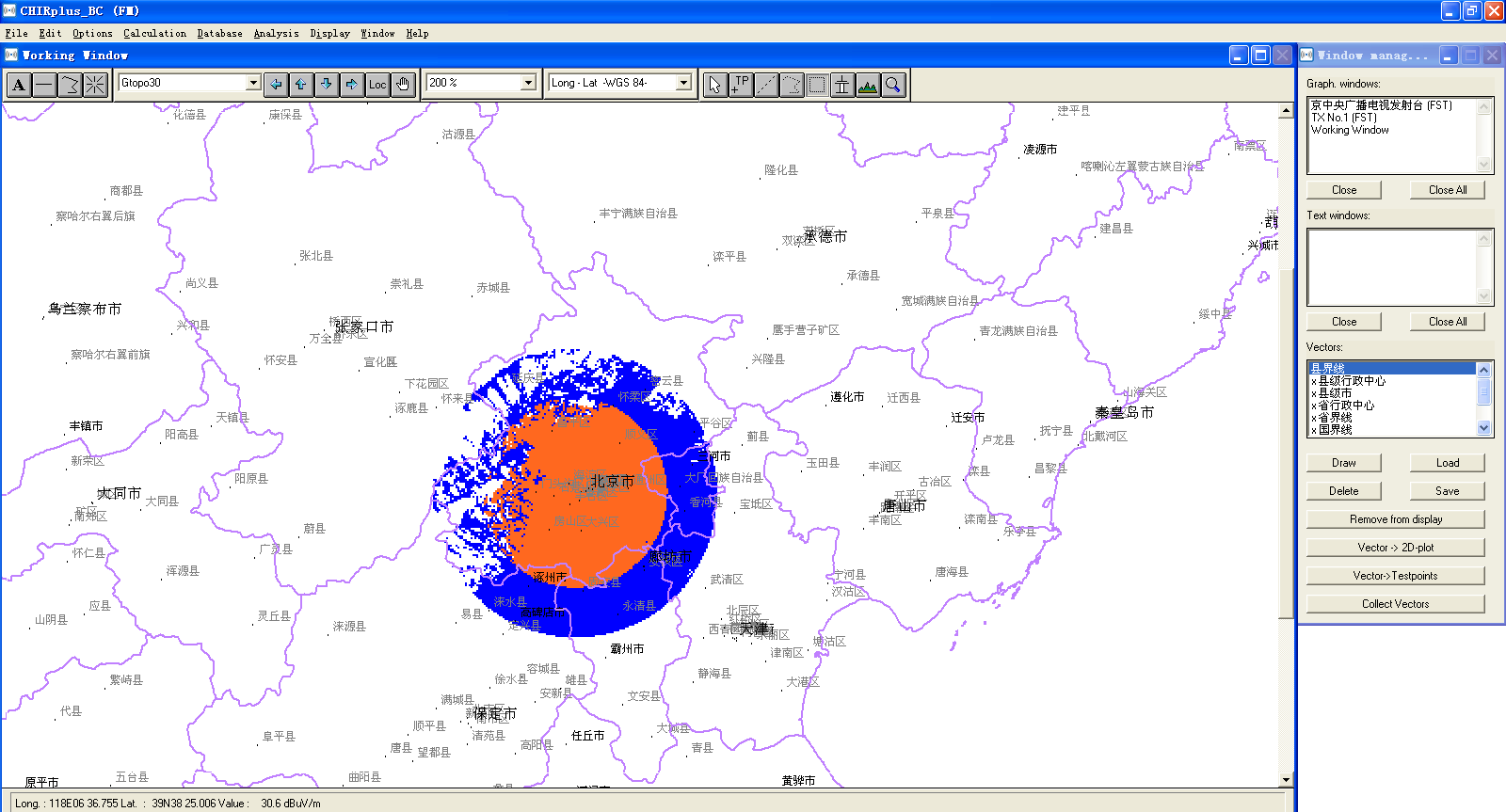Viewport: 1506px width, 812px height.
Task: Pan map left with arrow button
Action: (276, 85)
